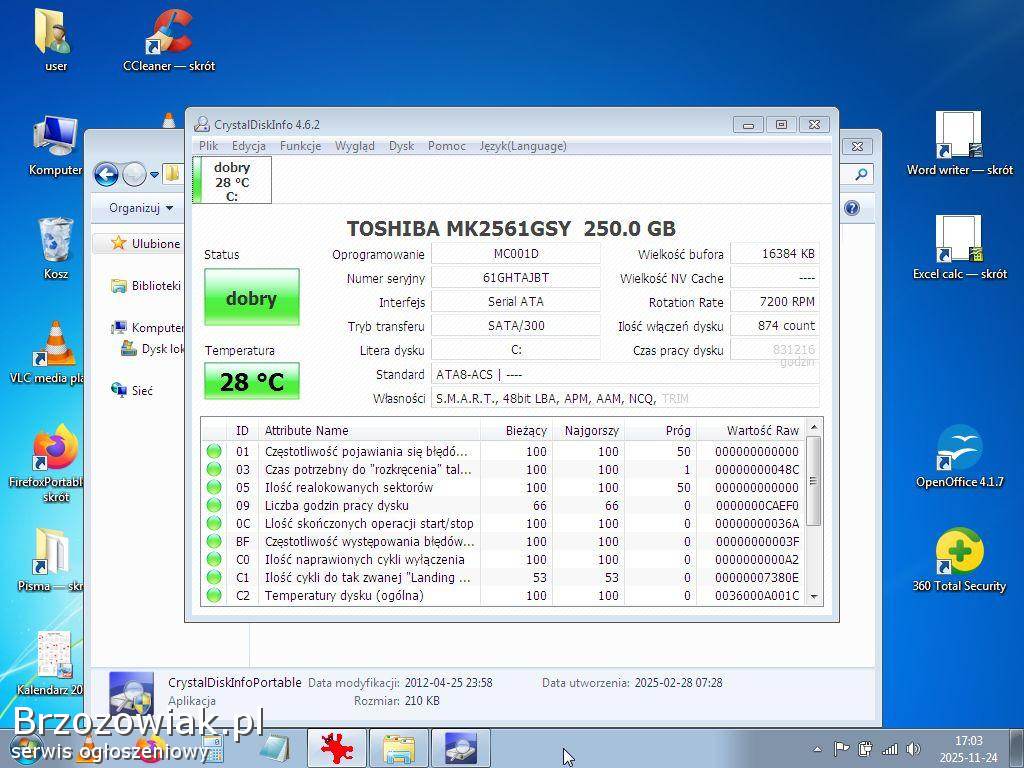Open the Kosz recycle bin icon
1024x768 pixels.
(55, 242)
